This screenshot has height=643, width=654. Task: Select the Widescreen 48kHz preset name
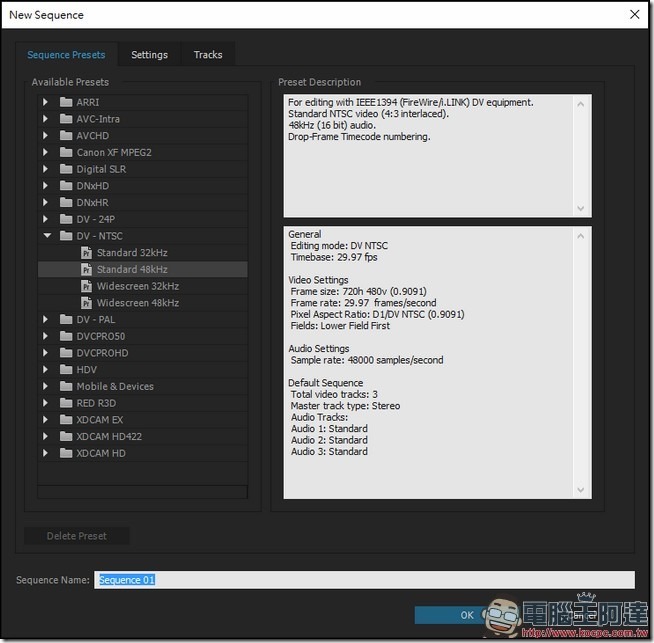coord(138,303)
